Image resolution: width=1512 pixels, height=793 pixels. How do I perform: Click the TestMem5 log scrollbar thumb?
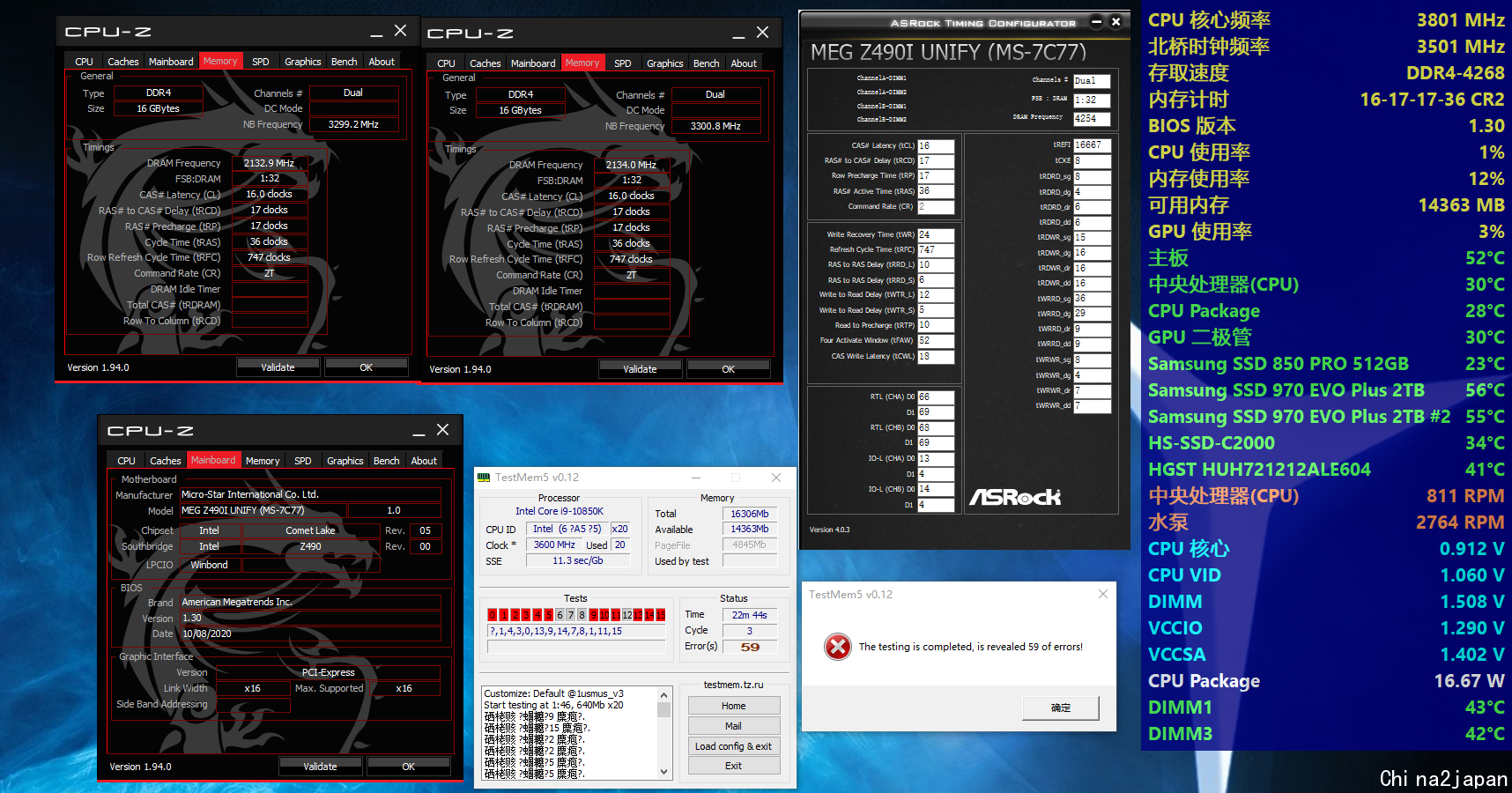pos(664,710)
